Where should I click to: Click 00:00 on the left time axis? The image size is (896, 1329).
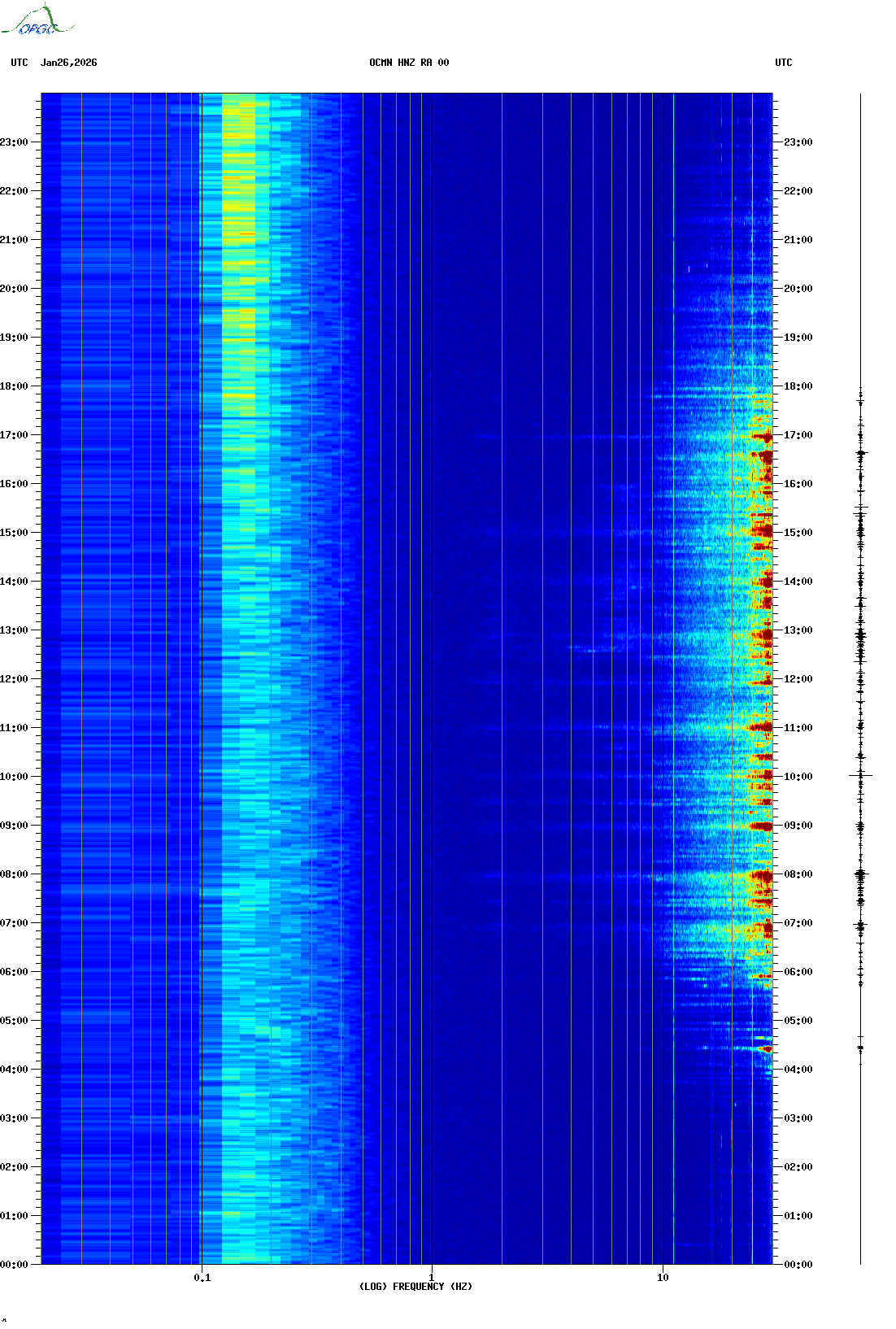point(14,1265)
